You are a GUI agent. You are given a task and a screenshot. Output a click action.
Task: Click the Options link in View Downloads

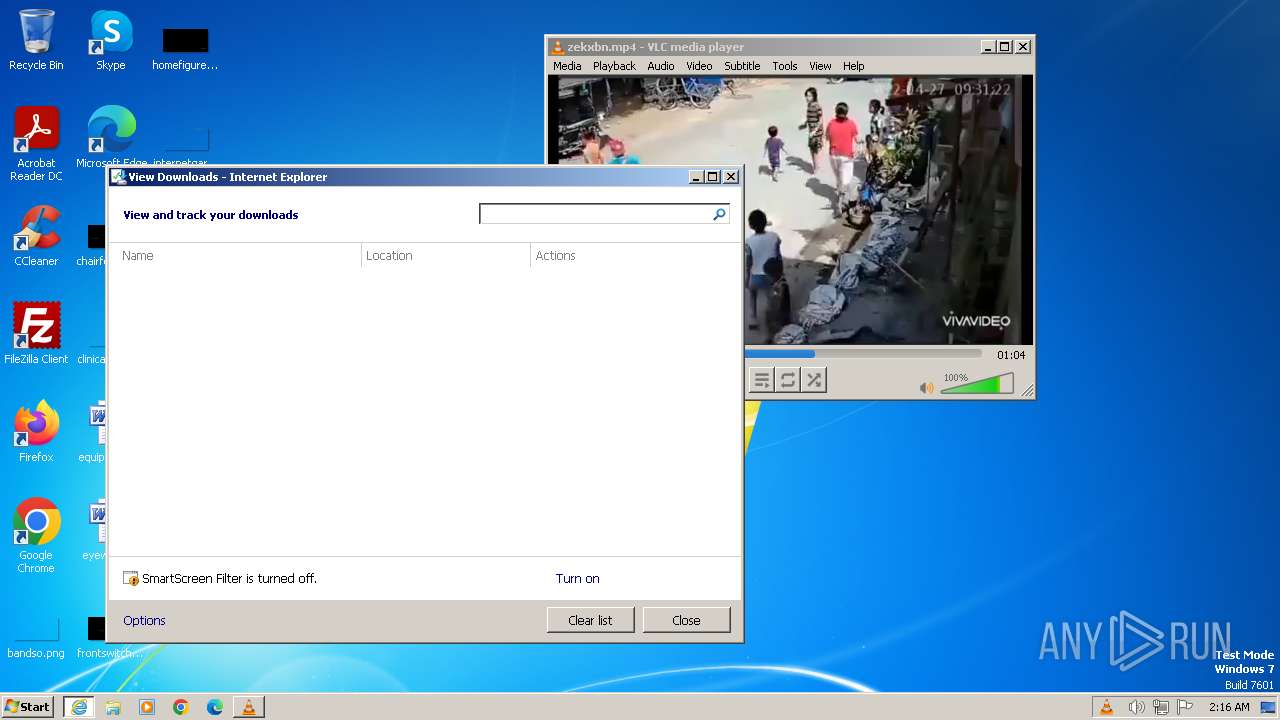coord(144,620)
